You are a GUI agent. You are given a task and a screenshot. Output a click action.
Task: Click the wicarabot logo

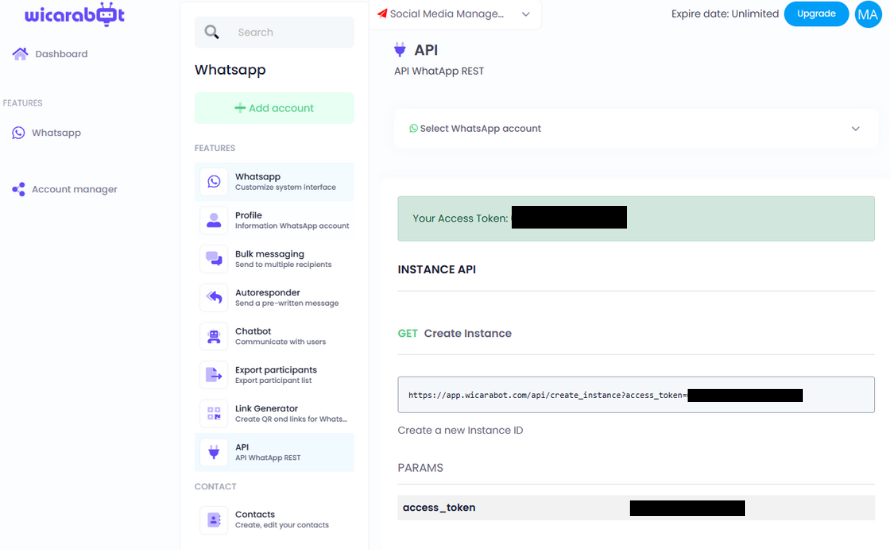(x=74, y=14)
